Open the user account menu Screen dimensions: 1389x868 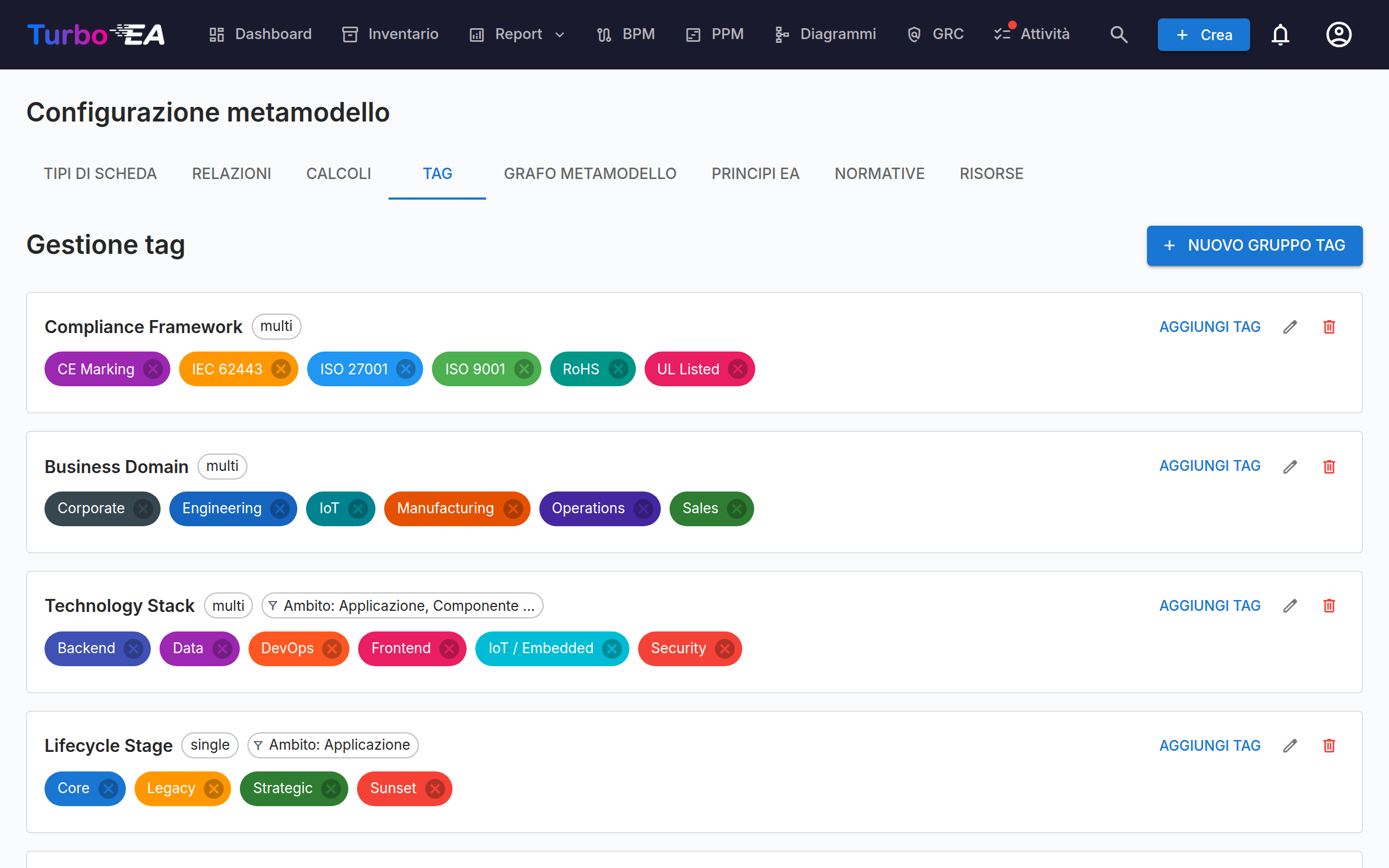(x=1339, y=34)
